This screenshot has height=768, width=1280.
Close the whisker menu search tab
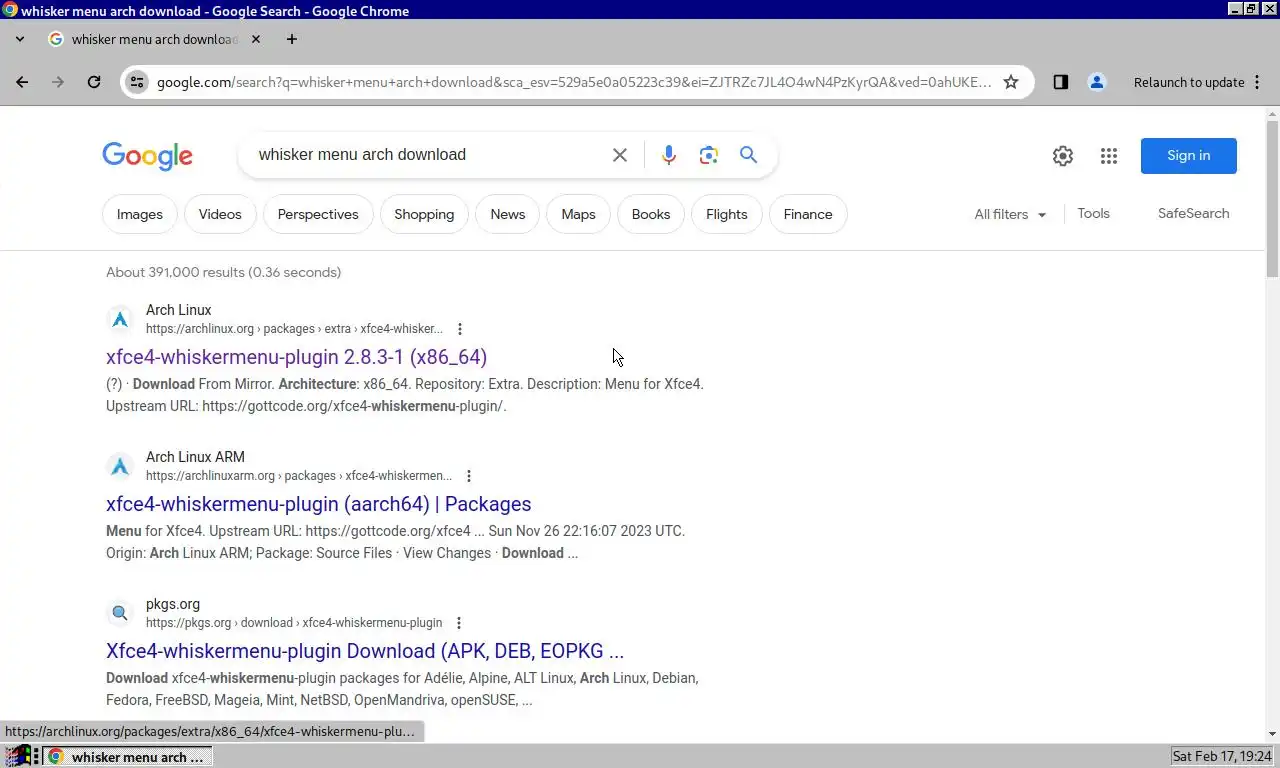255,39
